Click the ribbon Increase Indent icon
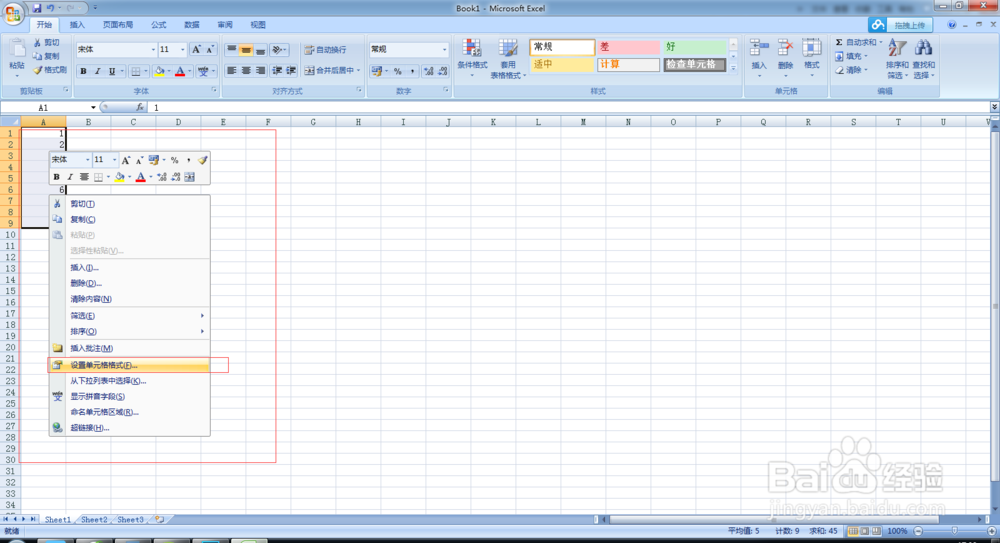 pyautogui.click(x=291, y=71)
